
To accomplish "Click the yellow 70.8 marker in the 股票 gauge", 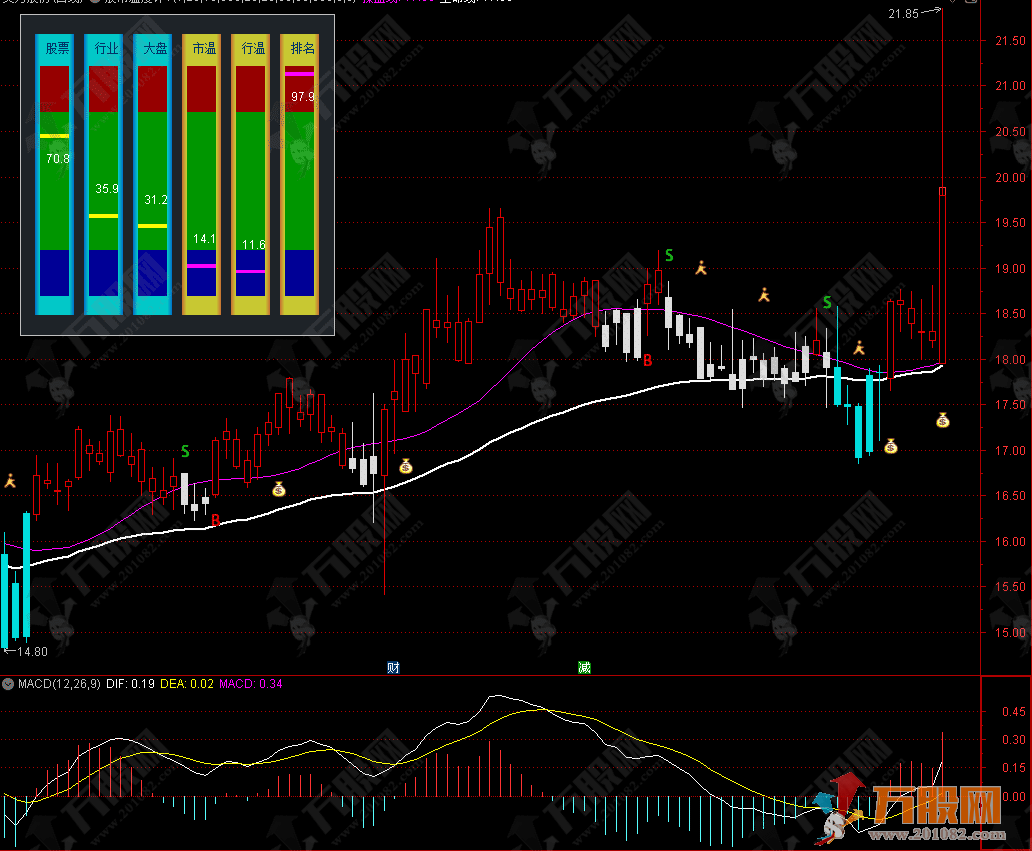I will [54, 135].
